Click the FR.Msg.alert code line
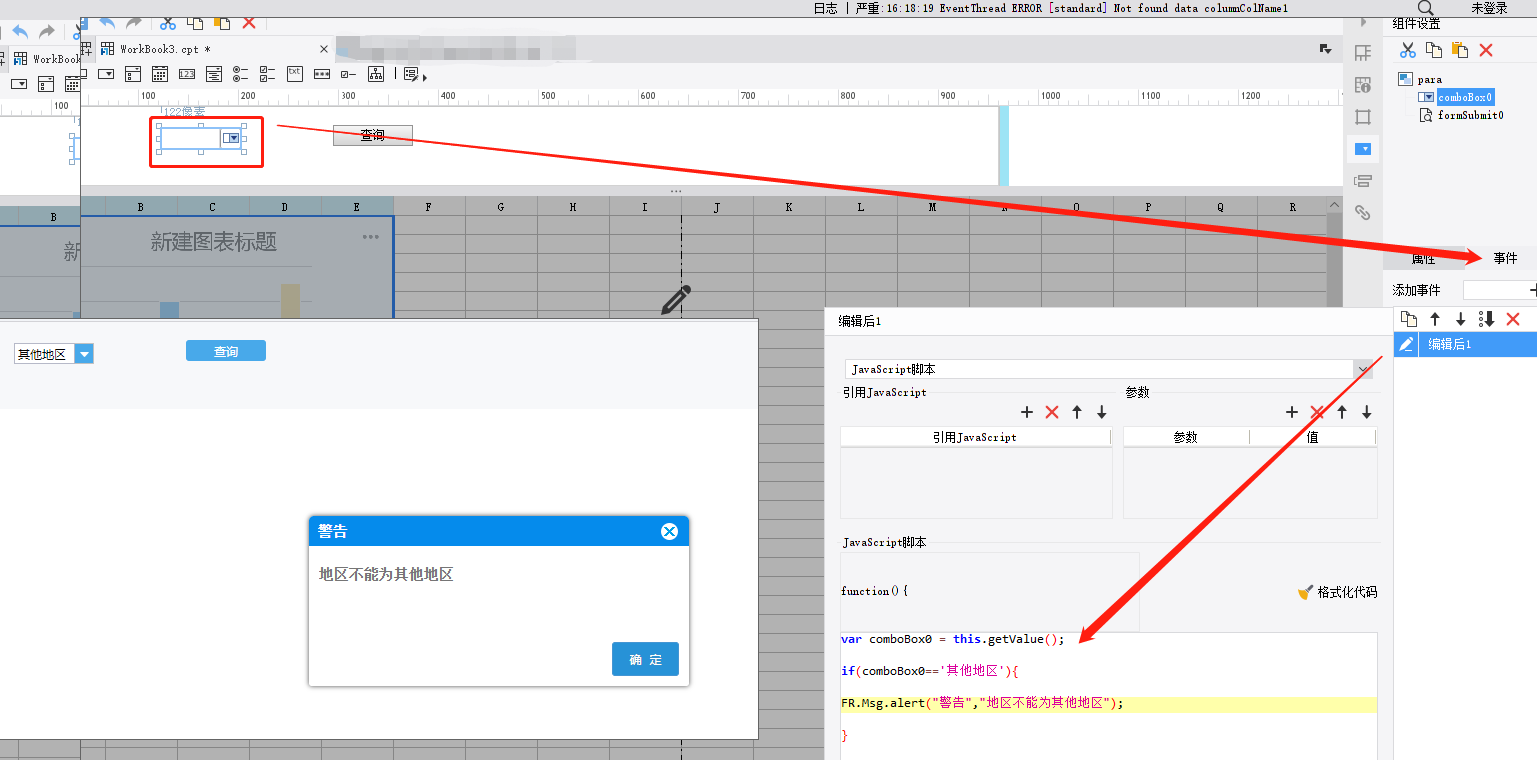 coord(1109,703)
